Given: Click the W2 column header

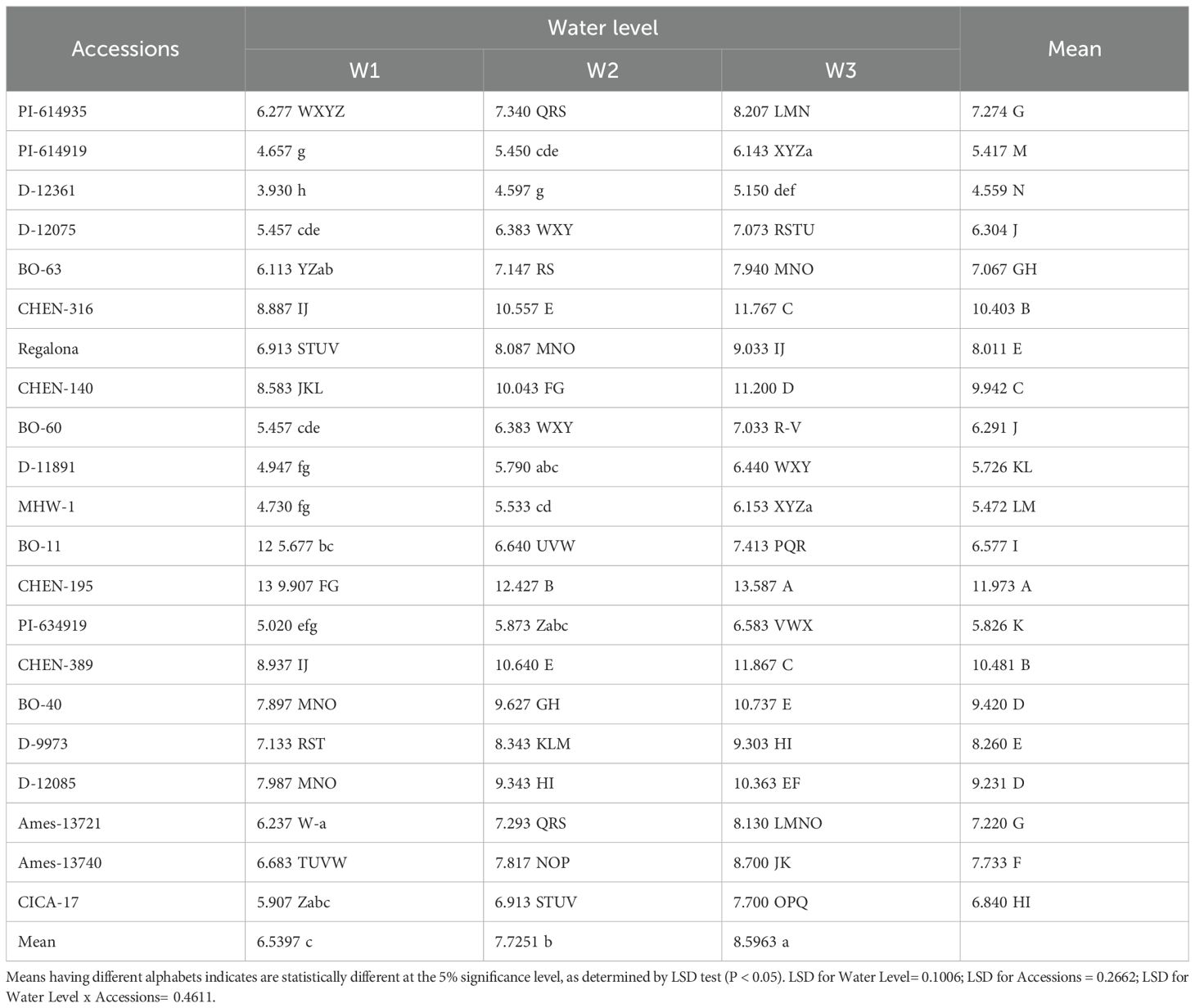Looking at the screenshot, I should [602, 70].
